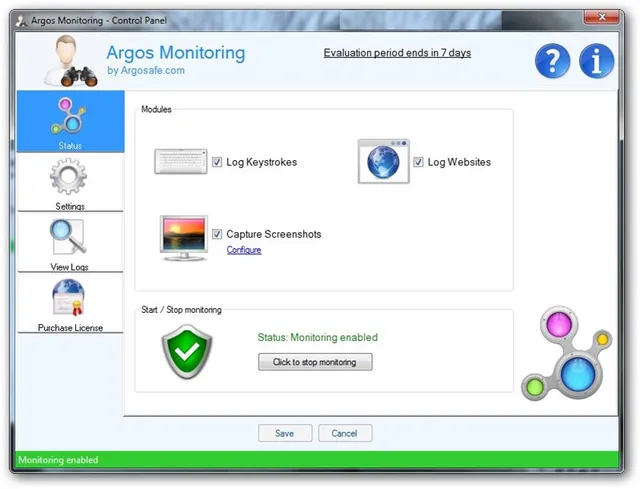Click the globe Log Websites icon
Screen dimensions: 640x489
383,162
